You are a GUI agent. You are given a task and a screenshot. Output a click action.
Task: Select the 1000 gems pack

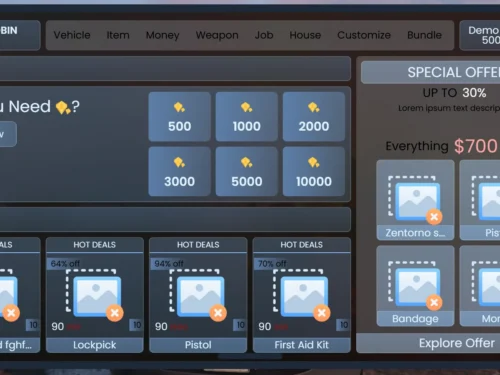[247, 117]
